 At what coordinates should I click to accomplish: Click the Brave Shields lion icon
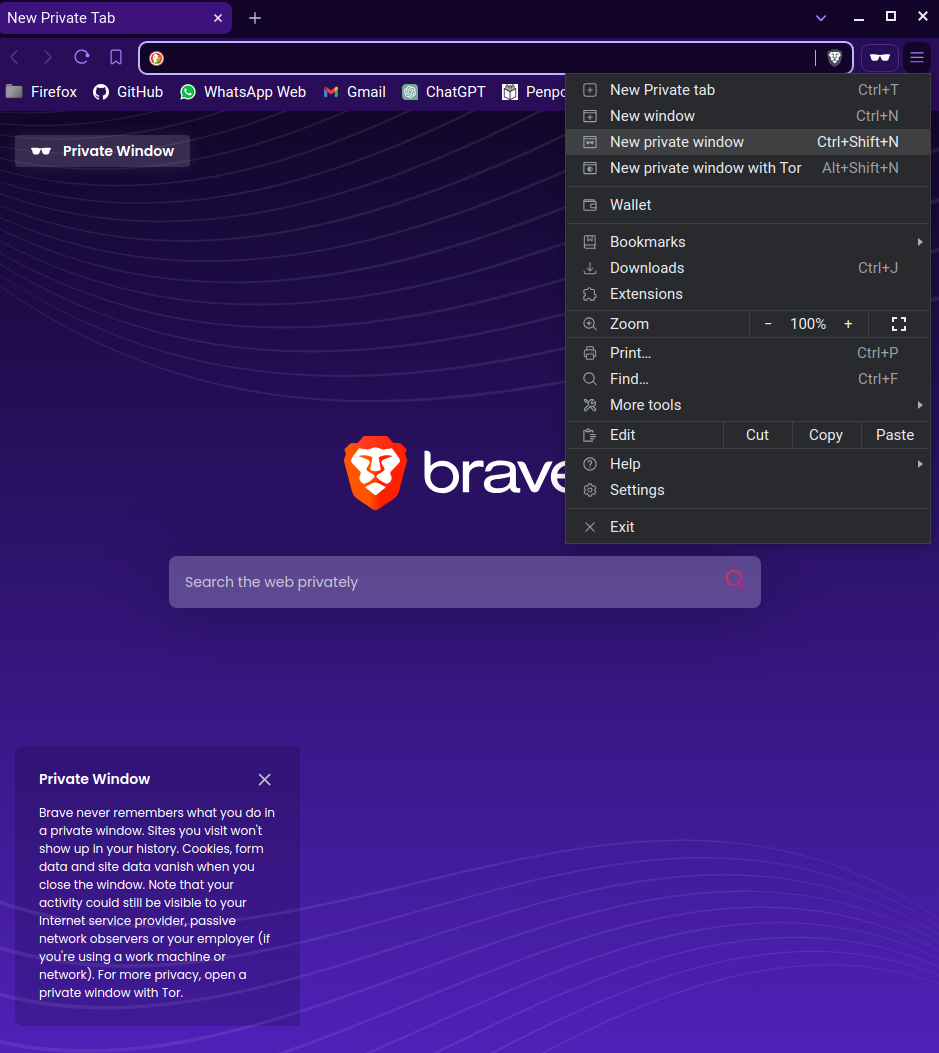click(x=834, y=58)
